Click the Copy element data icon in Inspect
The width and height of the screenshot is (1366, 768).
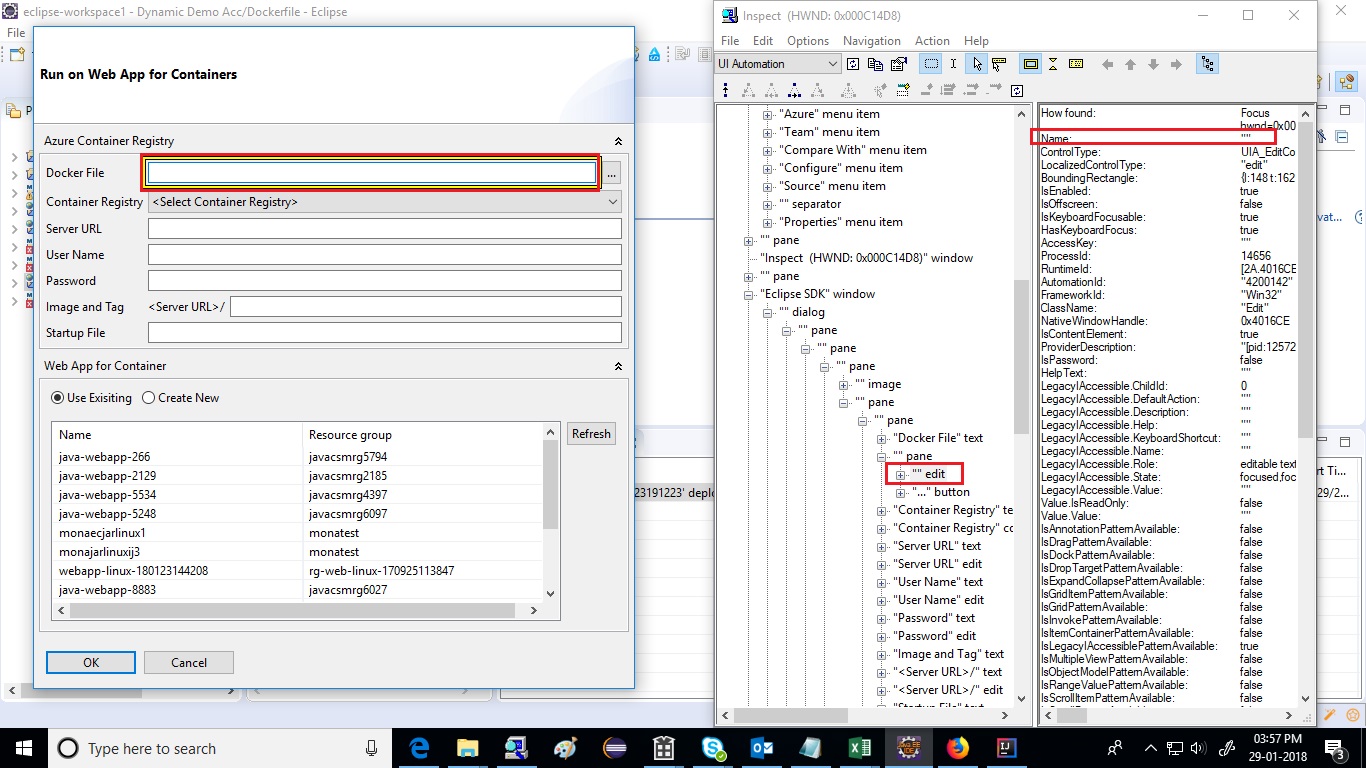876,64
